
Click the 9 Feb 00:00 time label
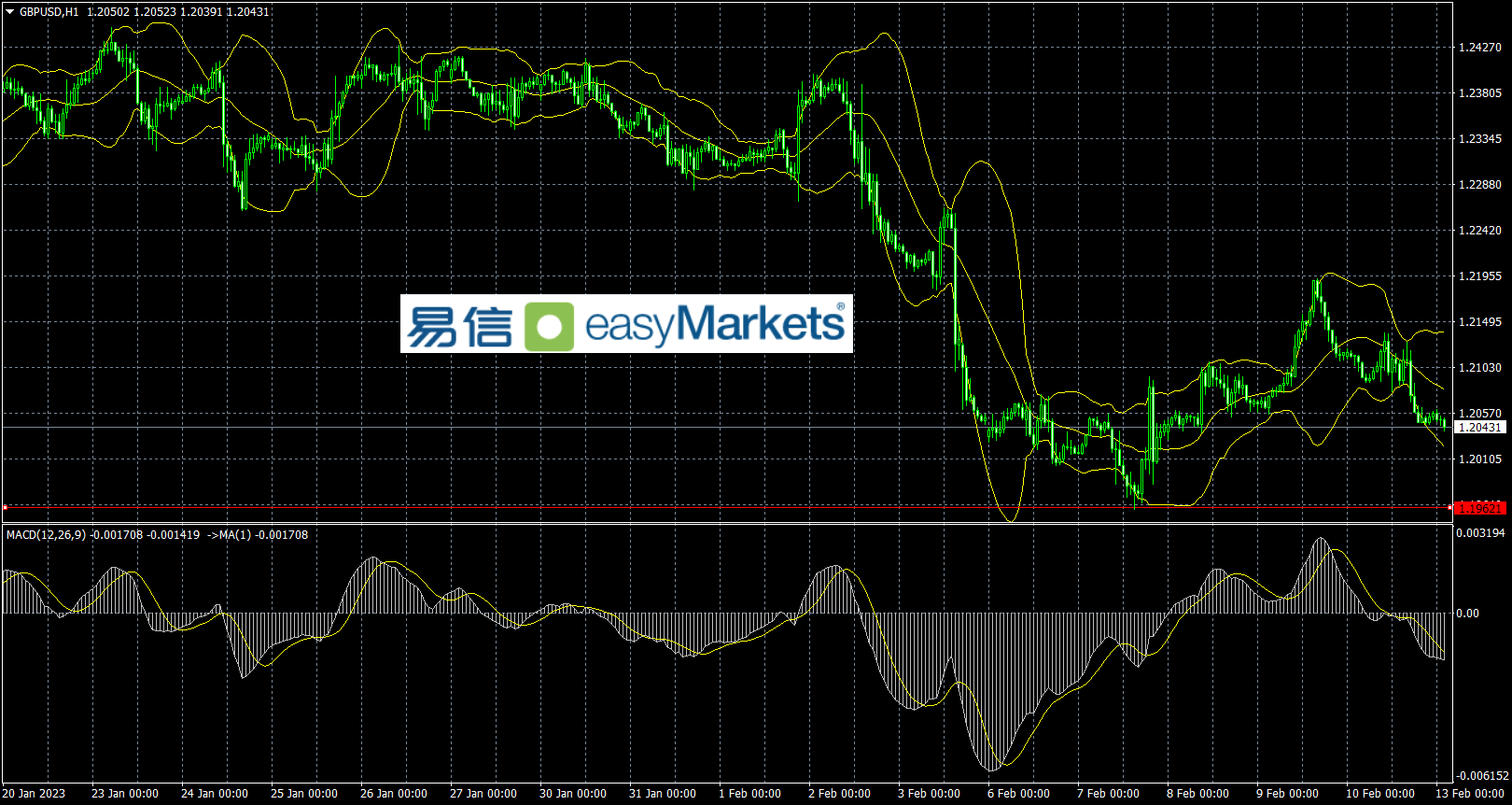pos(1288,794)
